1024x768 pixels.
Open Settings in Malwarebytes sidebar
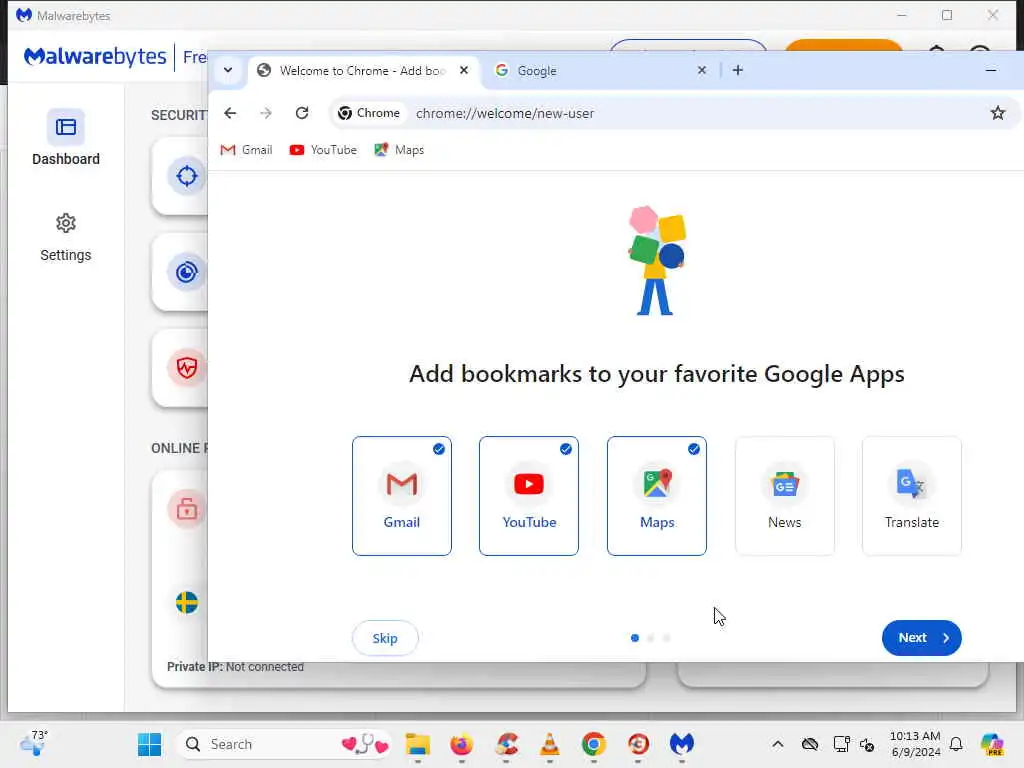coord(65,238)
